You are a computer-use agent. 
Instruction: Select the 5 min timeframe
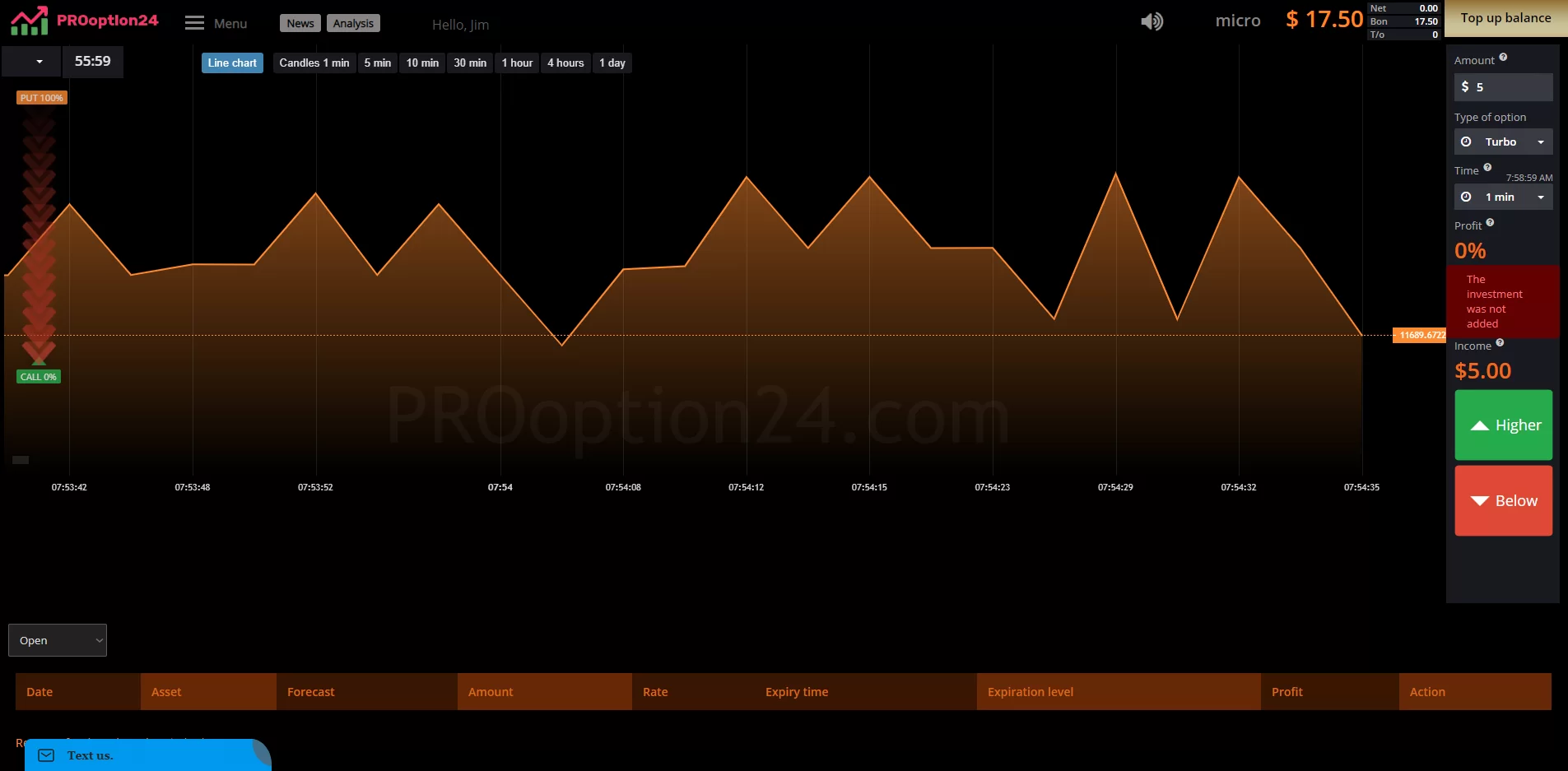378,63
